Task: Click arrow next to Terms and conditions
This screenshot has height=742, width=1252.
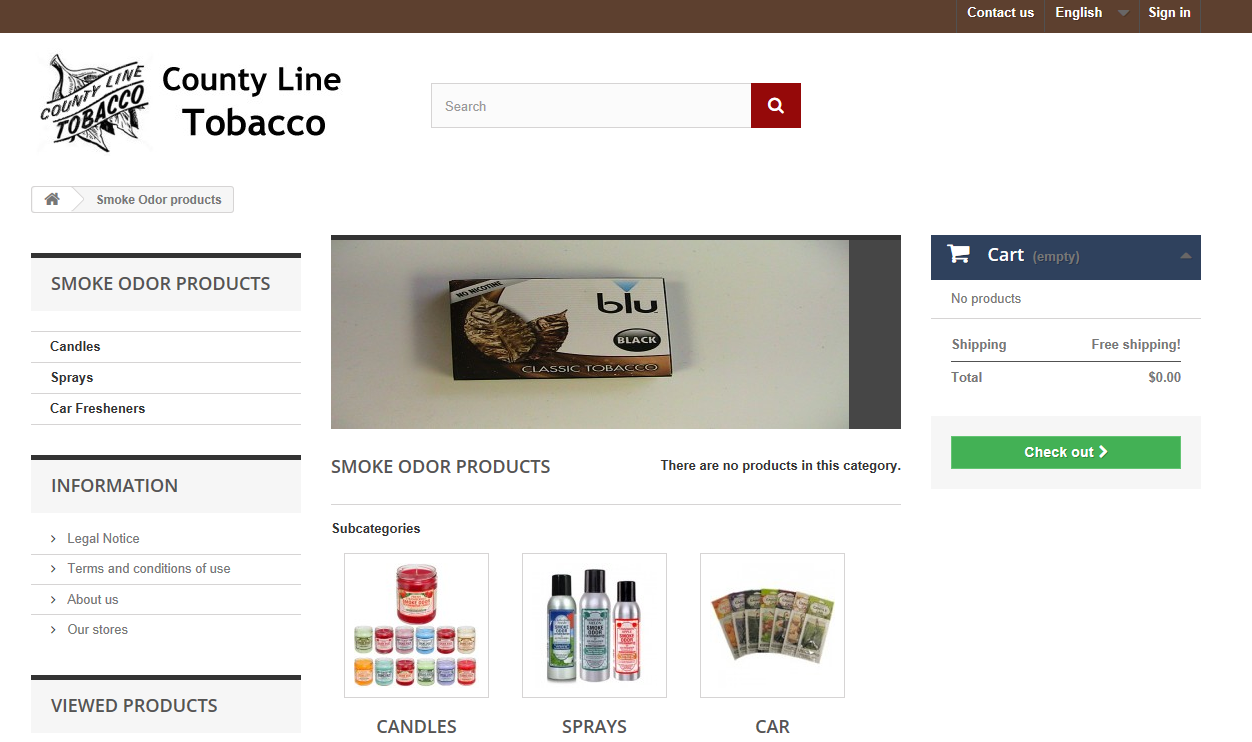Action: point(53,569)
